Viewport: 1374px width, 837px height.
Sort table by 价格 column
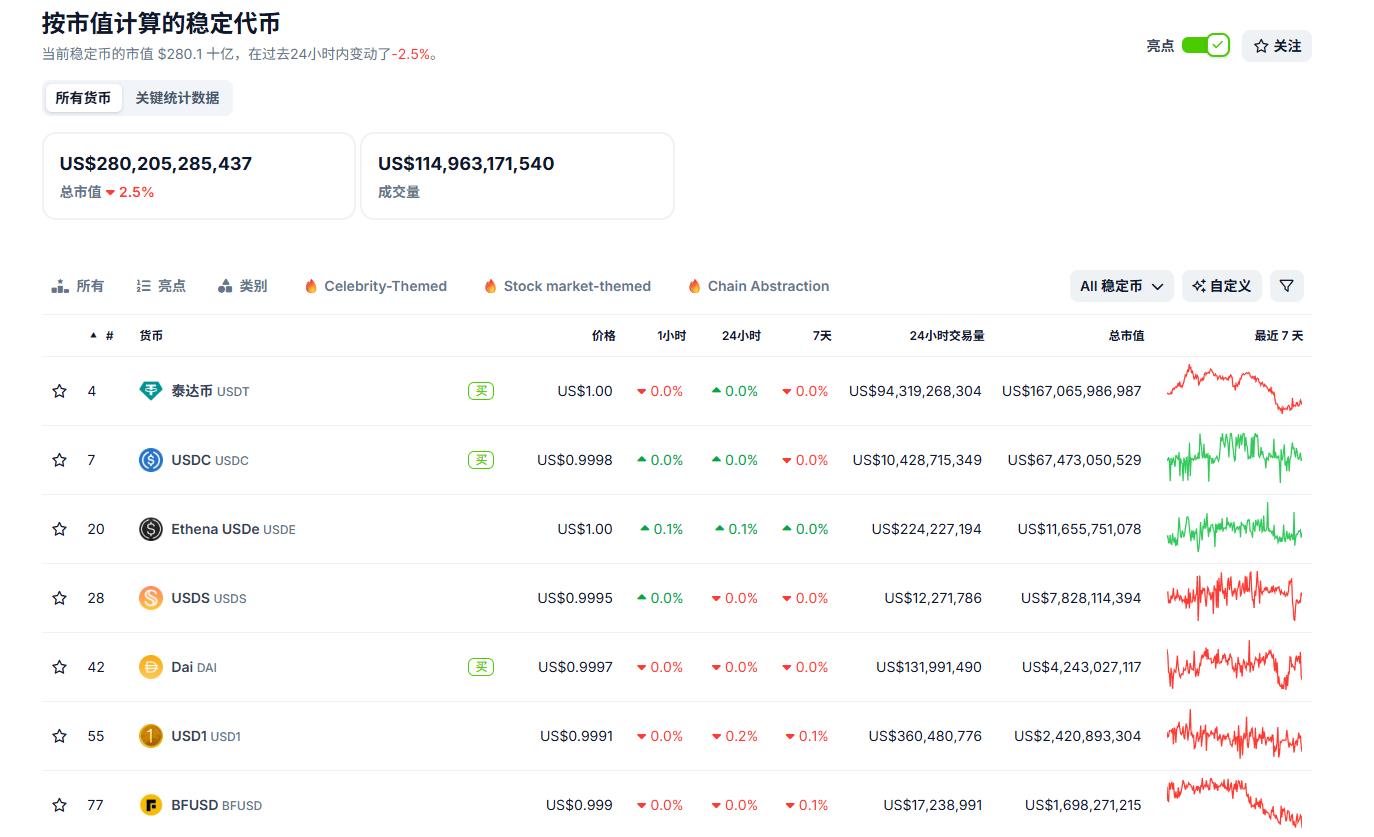[603, 336]
